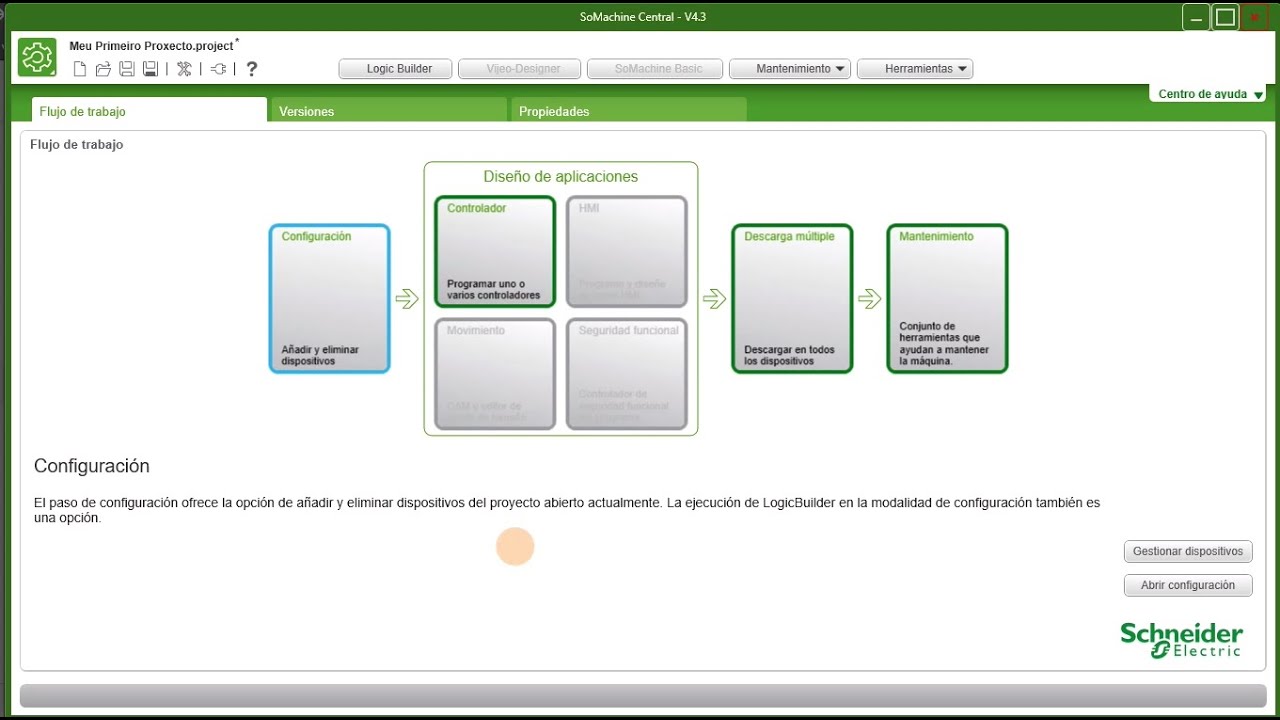Create a new project with the blank page icon
The width and height of the screenshot is (1280, 720).
(x=80, y=69)
